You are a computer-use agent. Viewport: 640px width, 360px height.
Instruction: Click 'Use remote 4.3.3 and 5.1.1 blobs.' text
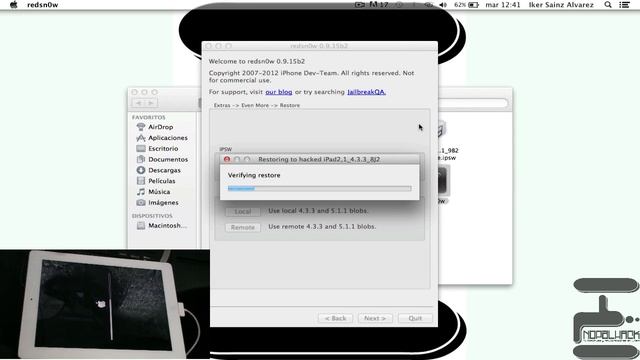click(322, 227)
